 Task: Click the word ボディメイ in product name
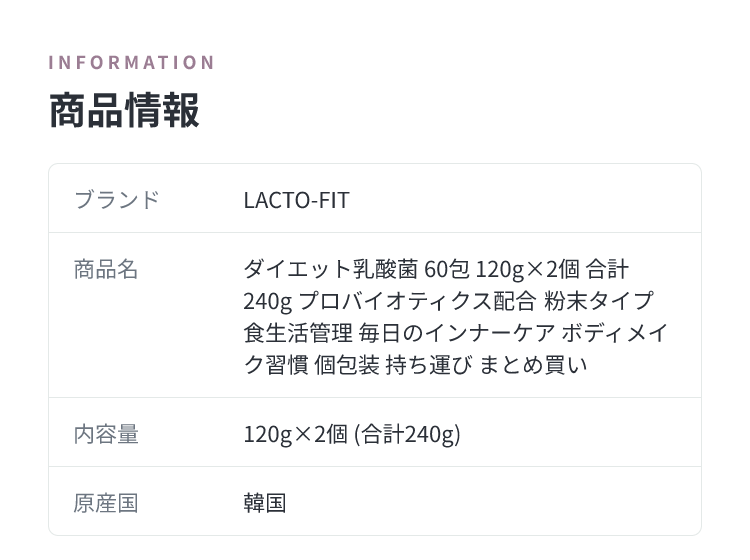pos(615,333)
